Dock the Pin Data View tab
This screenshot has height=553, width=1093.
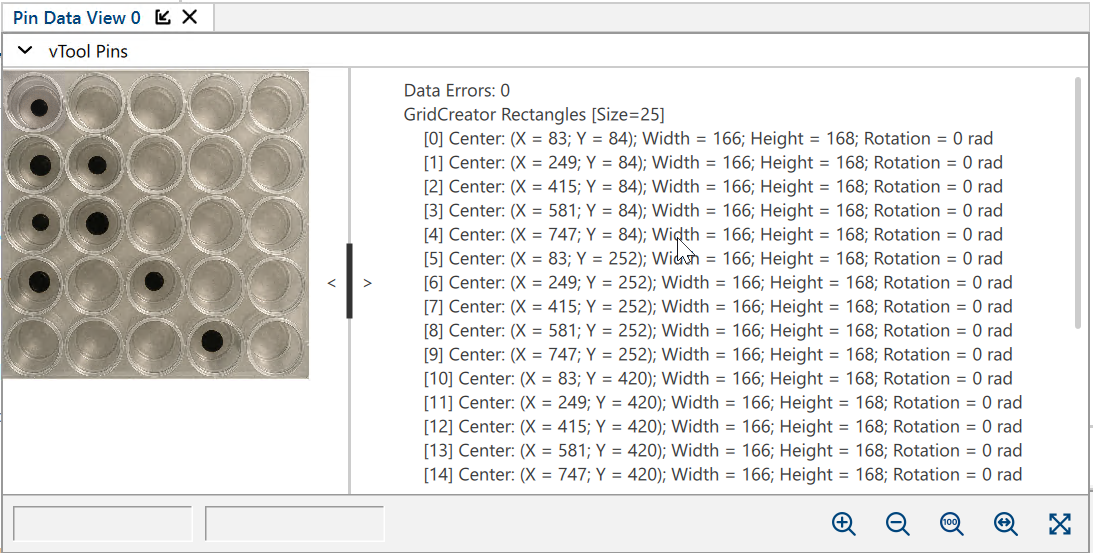(x=163, y=17)
